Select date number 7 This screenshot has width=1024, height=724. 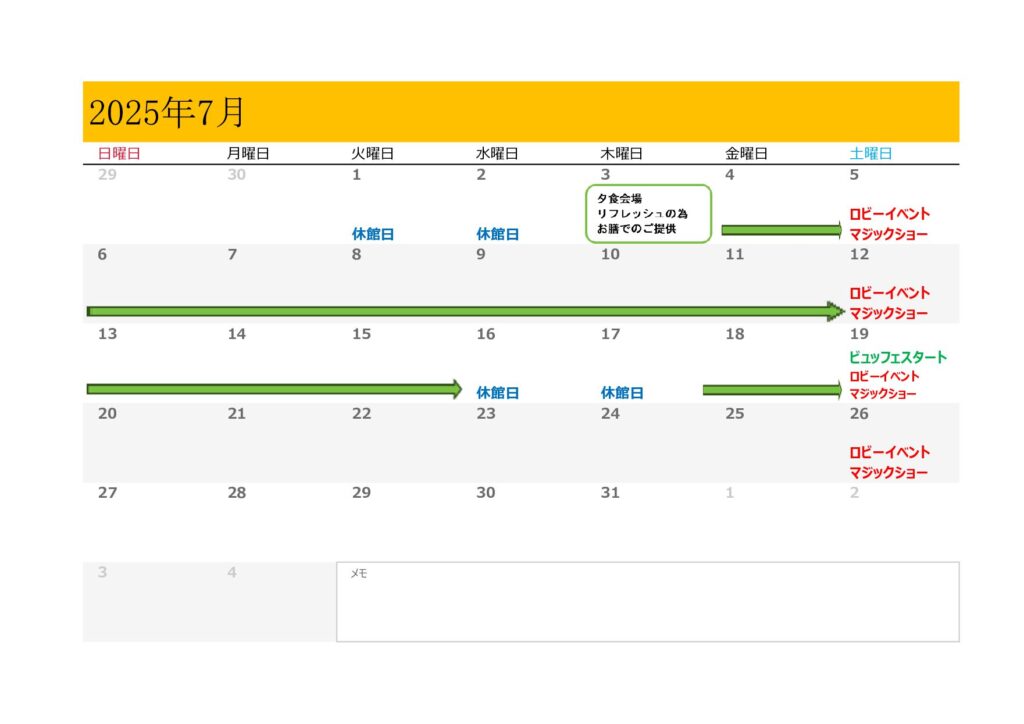tap(232, 254)
